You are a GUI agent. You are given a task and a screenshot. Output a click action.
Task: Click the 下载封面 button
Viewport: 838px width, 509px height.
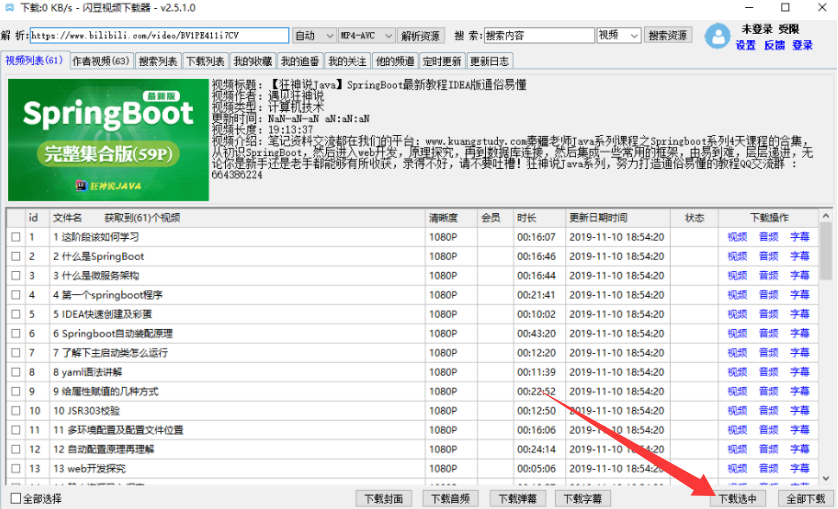coord(384,498)
